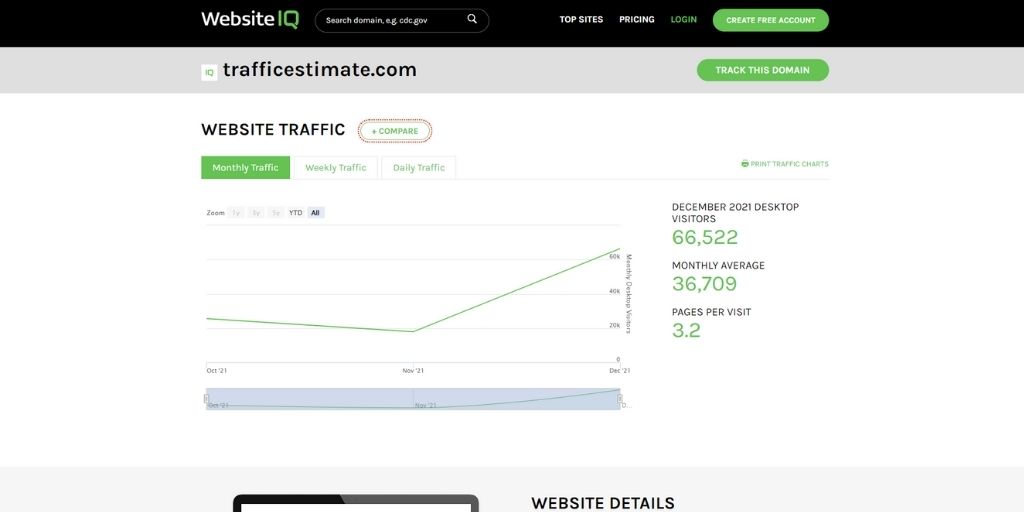Click the left handle of chart range navigator
Viewport: 1024px width, 512px height.
(x=206, y=398)
